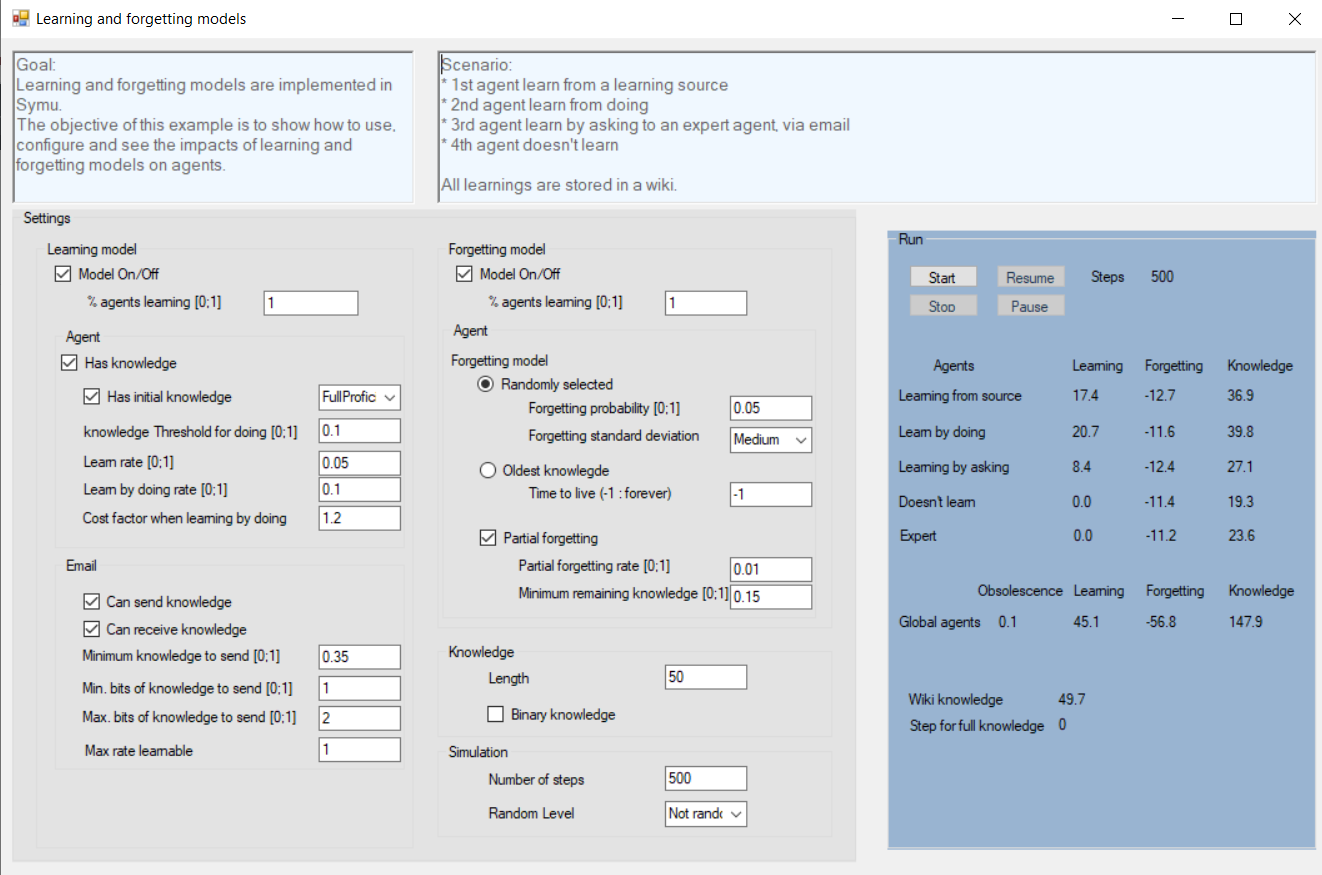Viewport: 1322px width, 875px height.
Task: Click Max rate learnable field
Action: [x=360, y=750]
